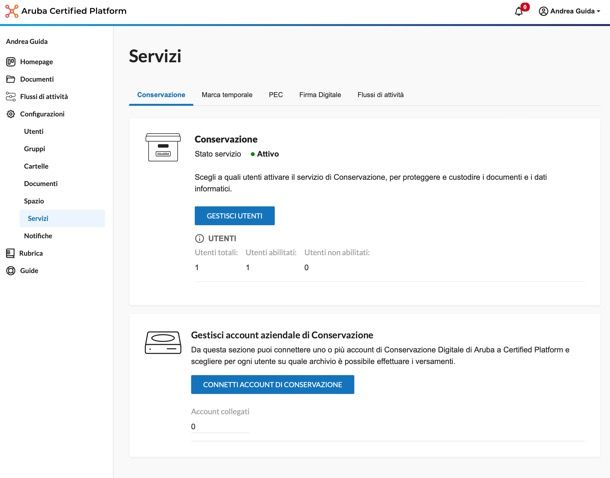Screen dimensions: 610x478
Task: Open Guide from the sidebar
Action: pyautogui.click(x=29, y=271)
